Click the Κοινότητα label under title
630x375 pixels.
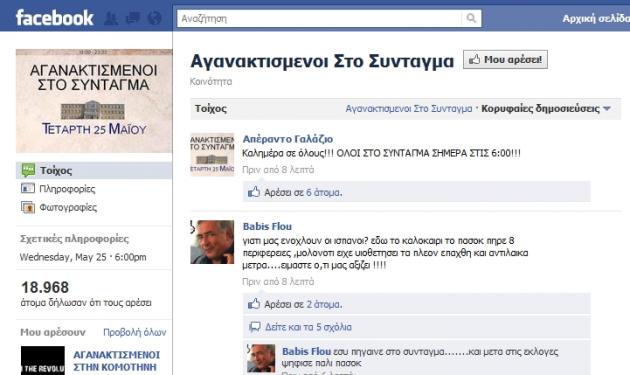[211, 82]
